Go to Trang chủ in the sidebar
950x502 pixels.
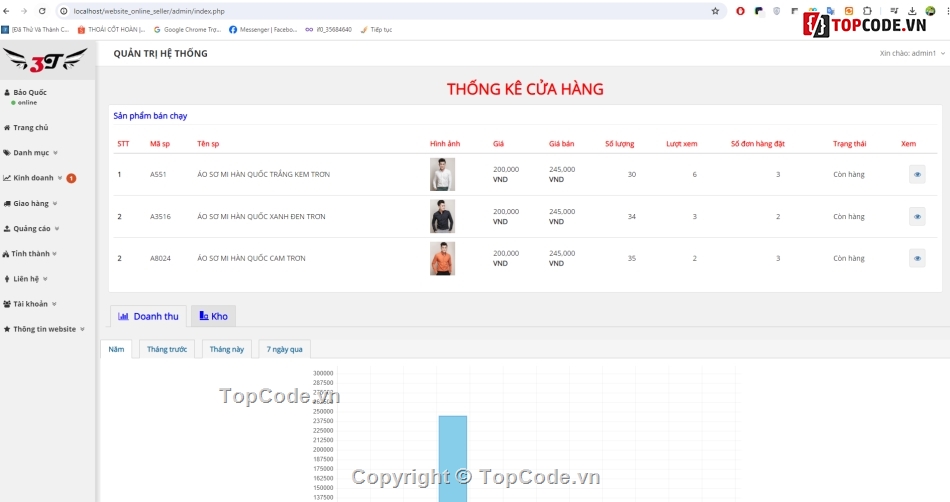30,128
